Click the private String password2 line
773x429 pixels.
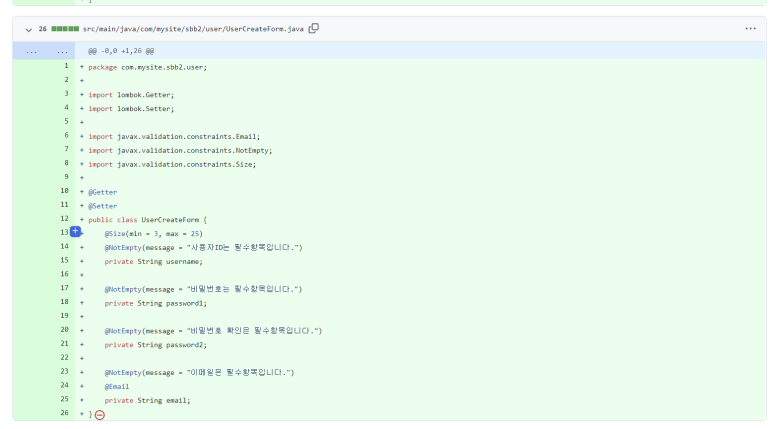coord(155,345)
